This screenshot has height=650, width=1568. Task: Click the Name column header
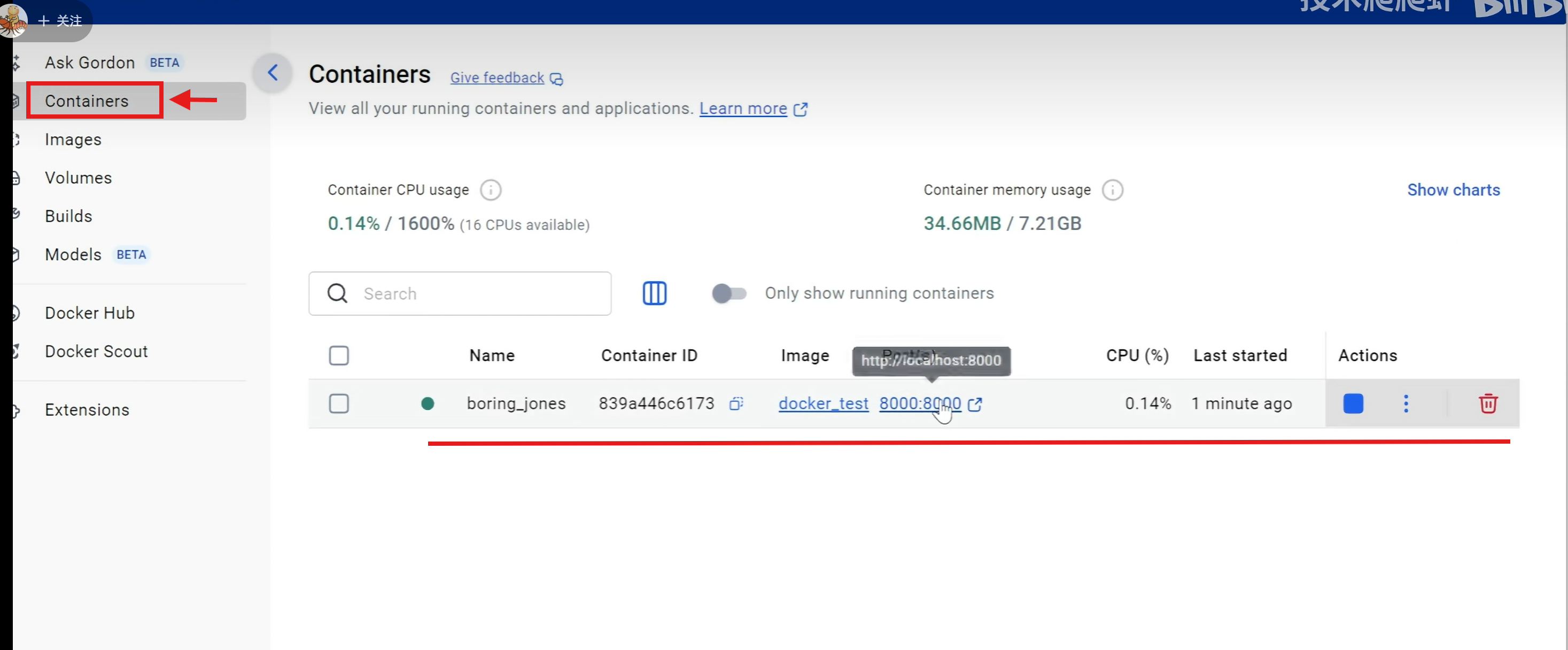coord(492,355)
